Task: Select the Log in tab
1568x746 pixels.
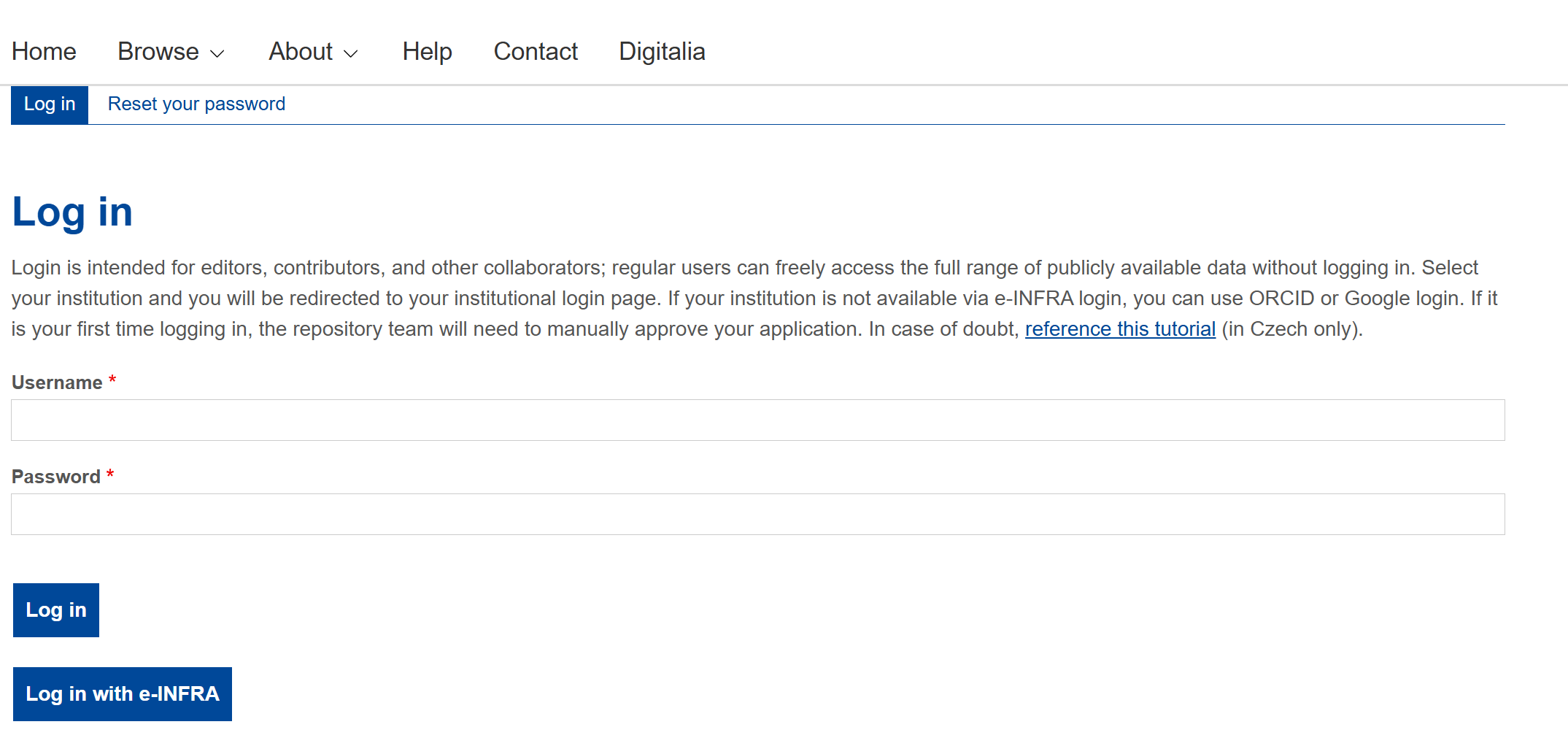Action: pyautogui.click(x=49, y=104)
